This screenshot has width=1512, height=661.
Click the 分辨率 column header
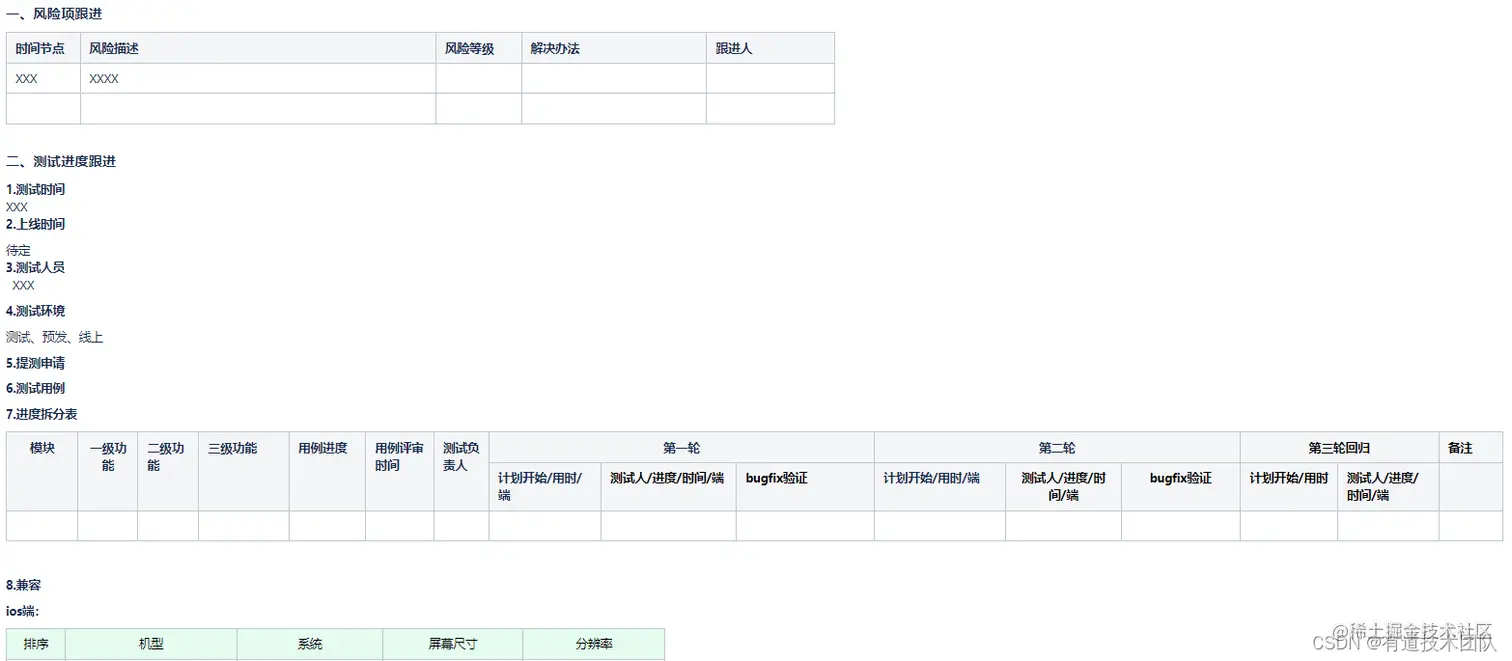[x=594, y=645]
